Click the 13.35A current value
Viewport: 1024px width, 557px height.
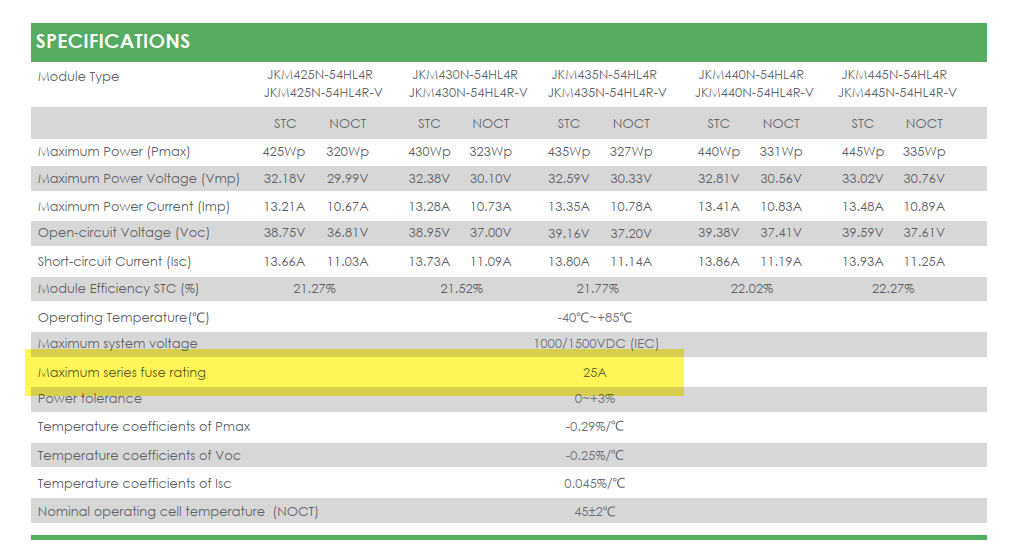[569, 206]
